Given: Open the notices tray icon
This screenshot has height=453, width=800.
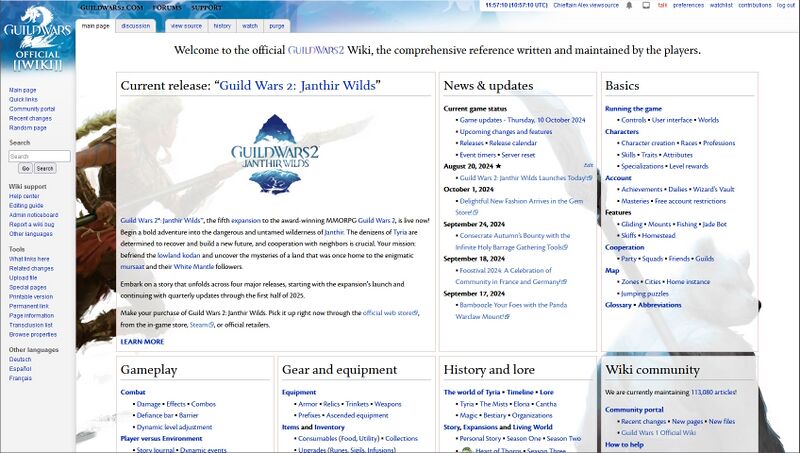Looking at the screenshot, I should coord(646,5).
